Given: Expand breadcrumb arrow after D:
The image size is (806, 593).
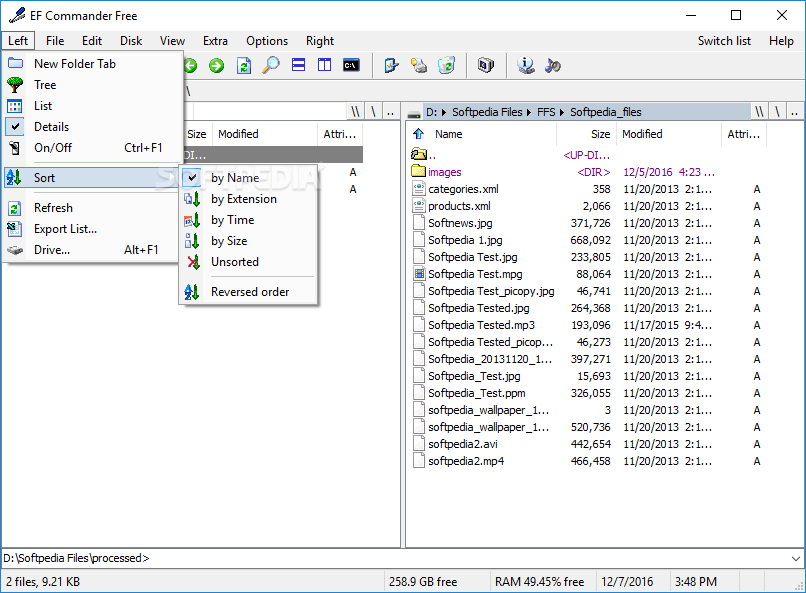Looking at the screenshot, I should 443,113.
